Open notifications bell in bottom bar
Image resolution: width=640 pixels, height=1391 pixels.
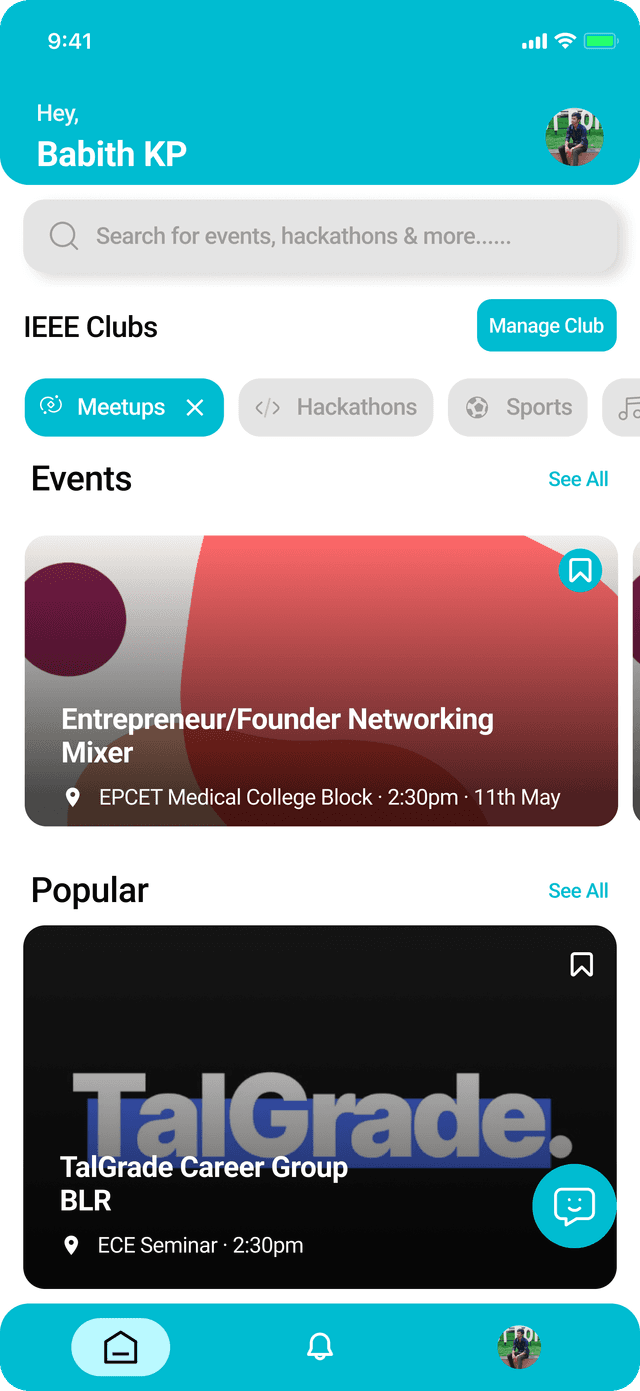pyautogui.click(x=320, y=1347)
